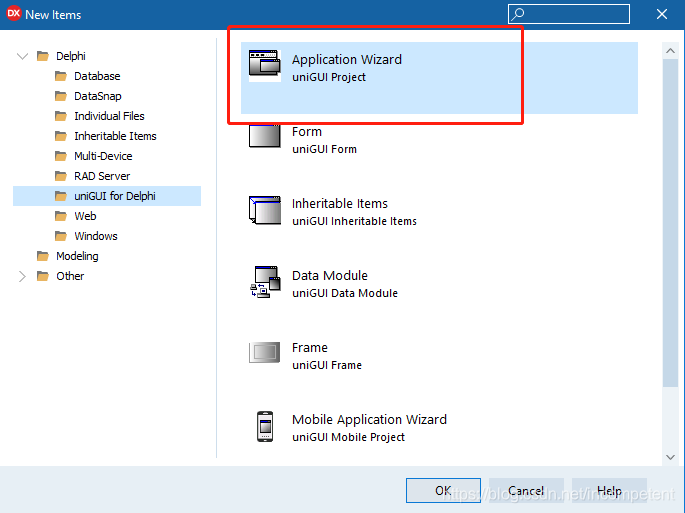Select the Database category
Viewport: 685px width, 513px height.
coord(97,76)
